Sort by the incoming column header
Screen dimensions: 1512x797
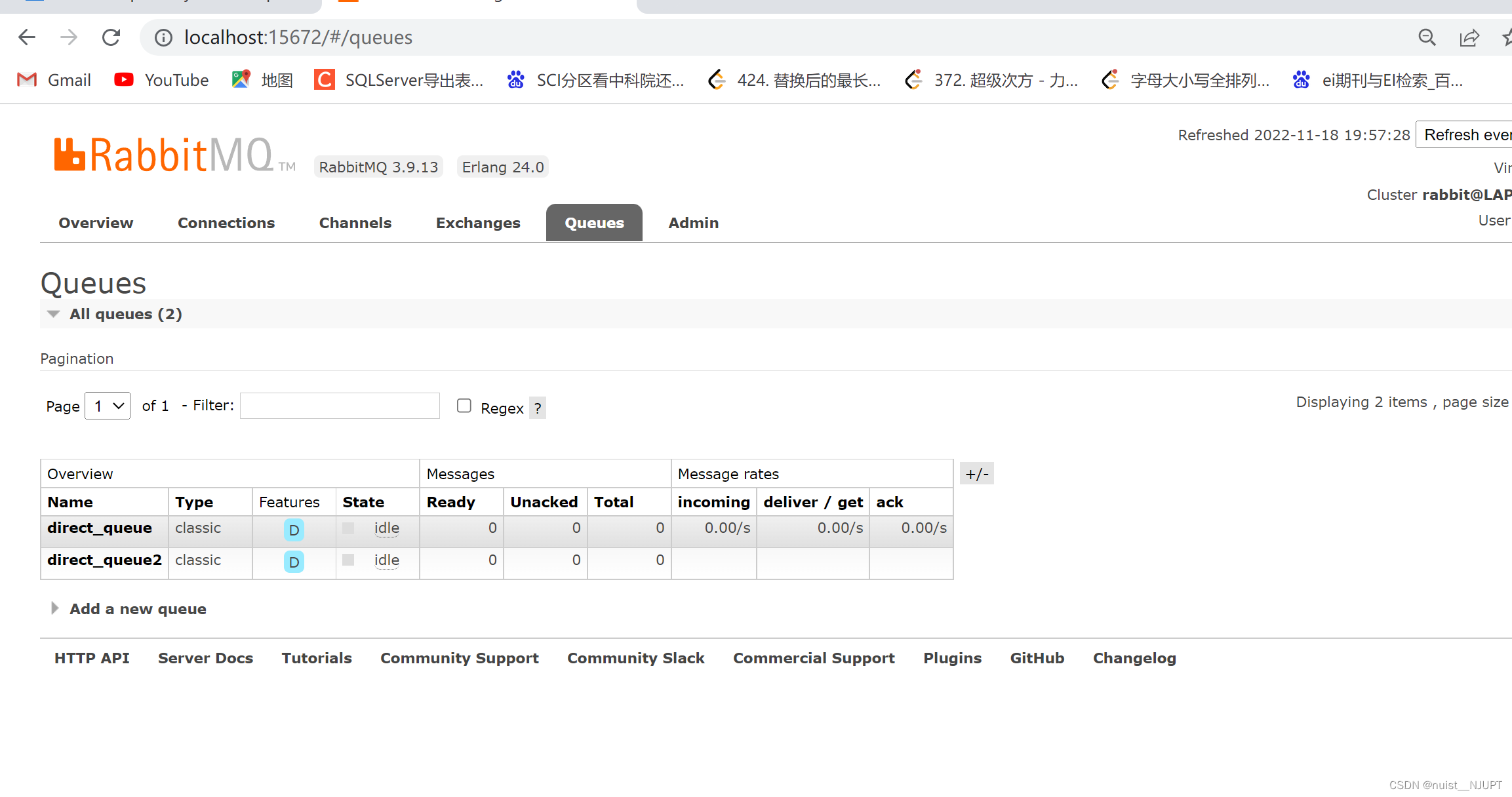[x=714, y=502]
